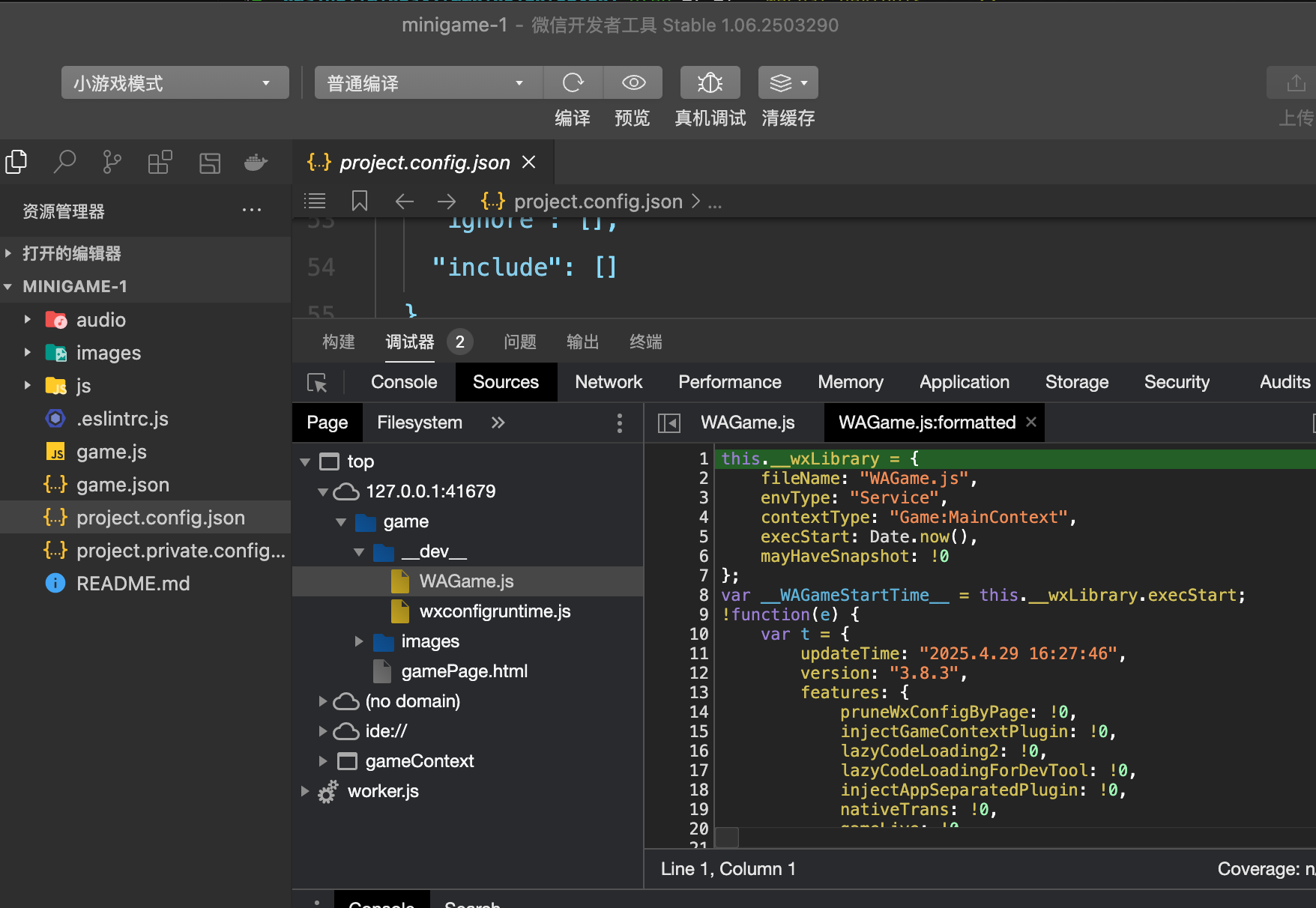Click the Docker whale icon
Screen dimensions: 1316x908
tap(256, 162)
